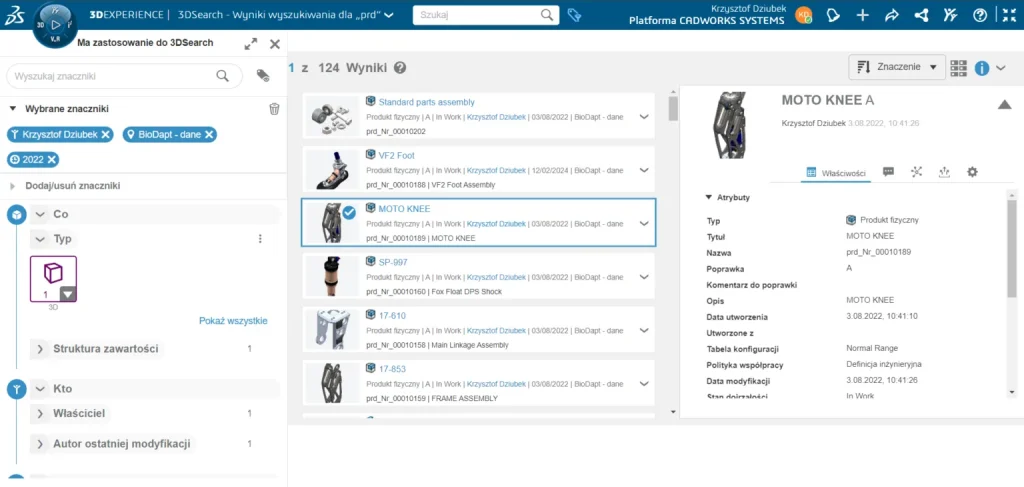Click the plus Add icon in top bar
Viewport: 1024px width, 487px height.
click(x=863, y=15)
